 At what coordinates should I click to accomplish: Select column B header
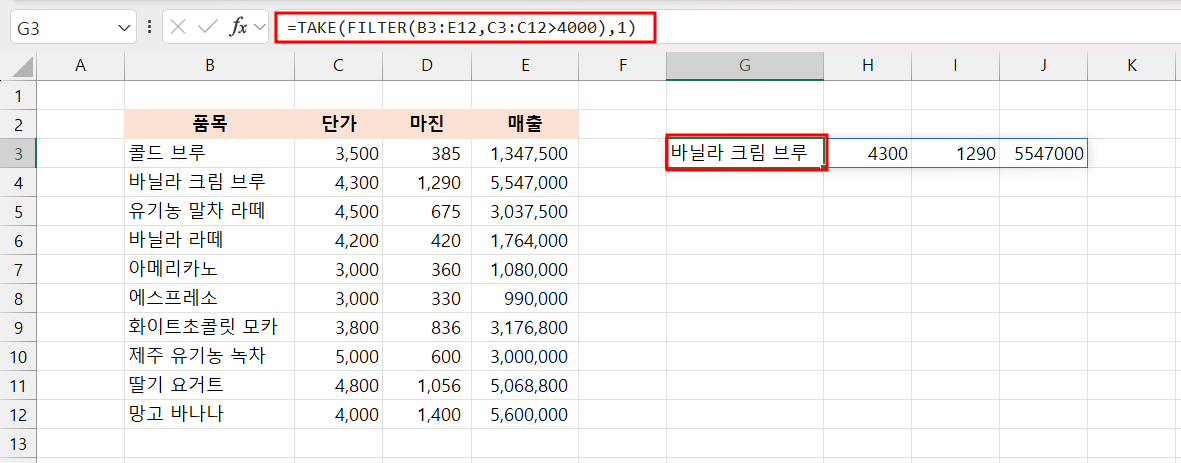coord(209,65)
